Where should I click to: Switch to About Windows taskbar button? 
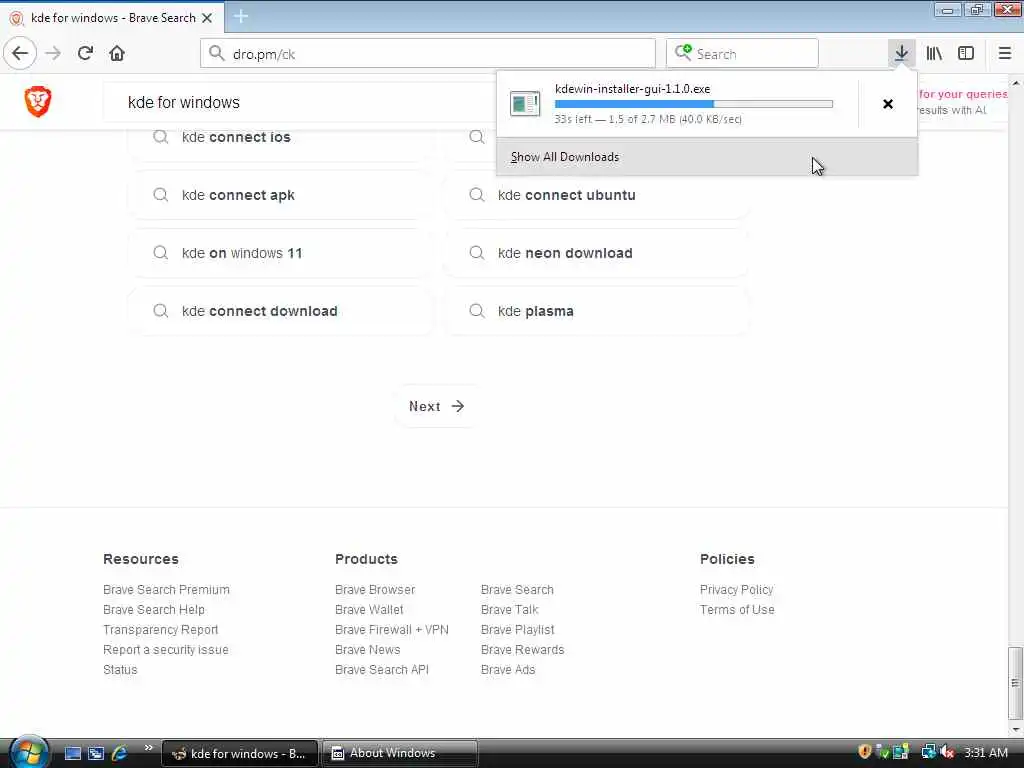pyautogui.click(x=400, y=753)
